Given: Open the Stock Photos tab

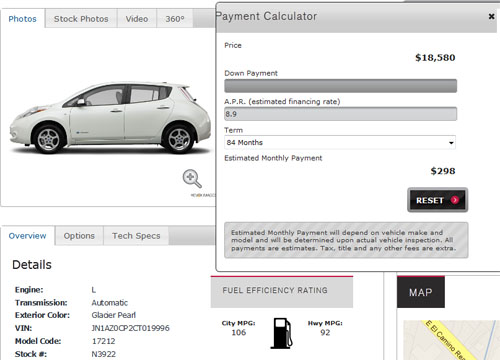Looking at the screenshot, I should click(81, 19).
